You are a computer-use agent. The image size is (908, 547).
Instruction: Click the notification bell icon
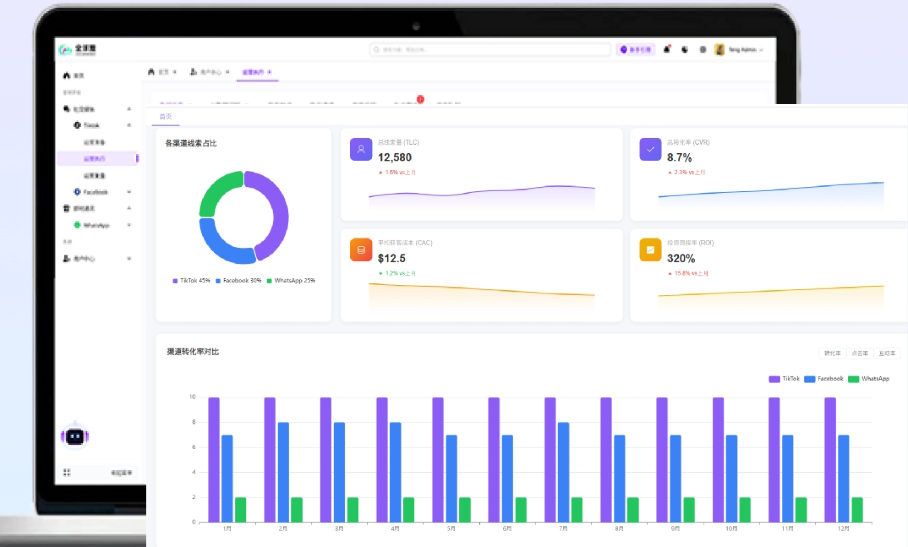[x=667, y=49]
